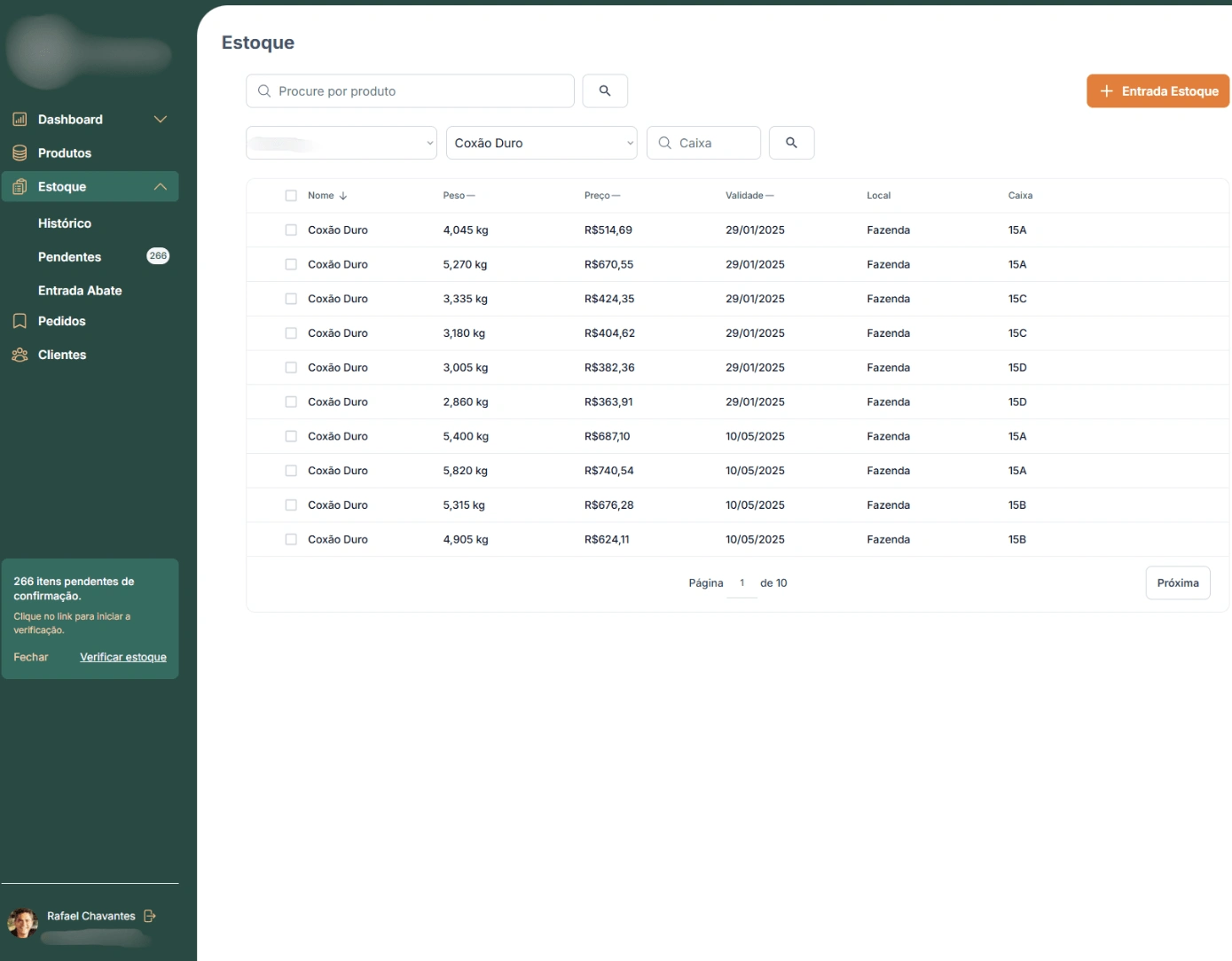
Task: Click the Verificar estoque link
Action: (123, 657)
